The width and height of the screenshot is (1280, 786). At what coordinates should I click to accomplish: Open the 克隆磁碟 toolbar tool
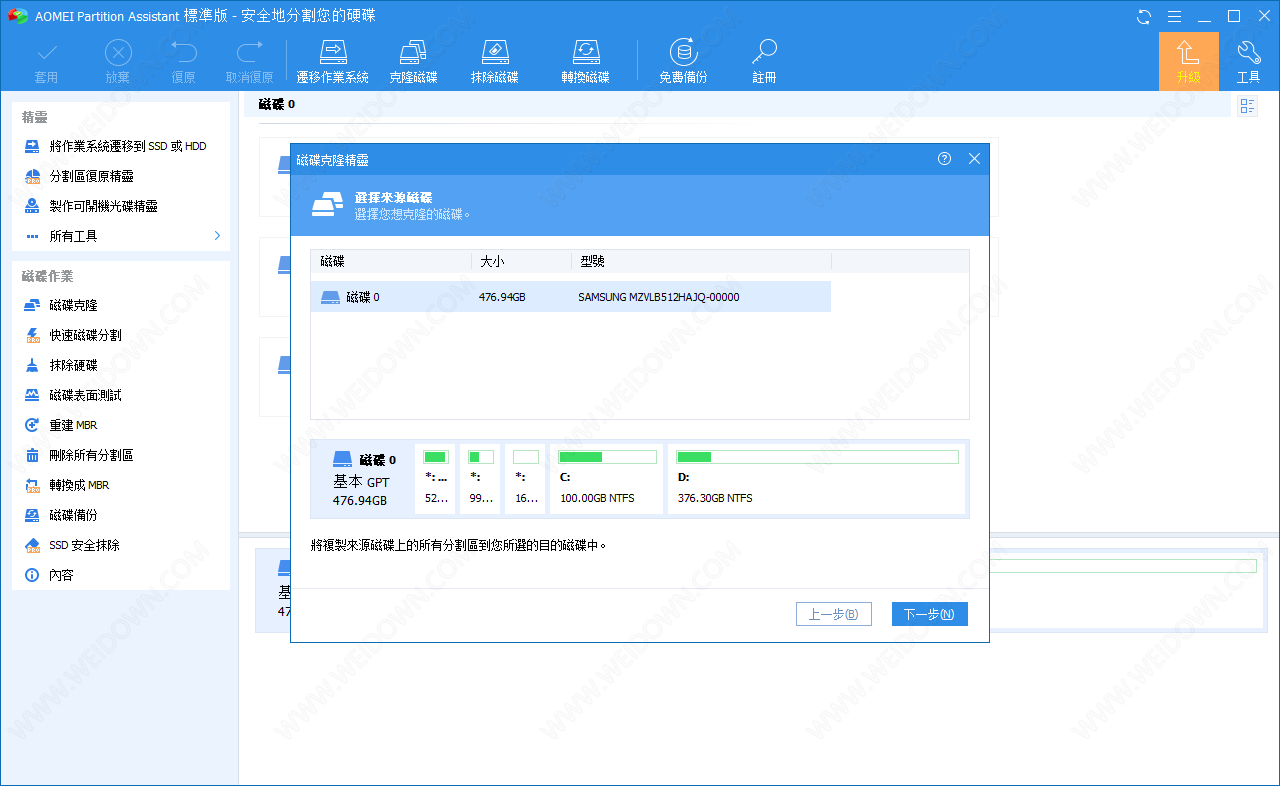click(413, 61)
